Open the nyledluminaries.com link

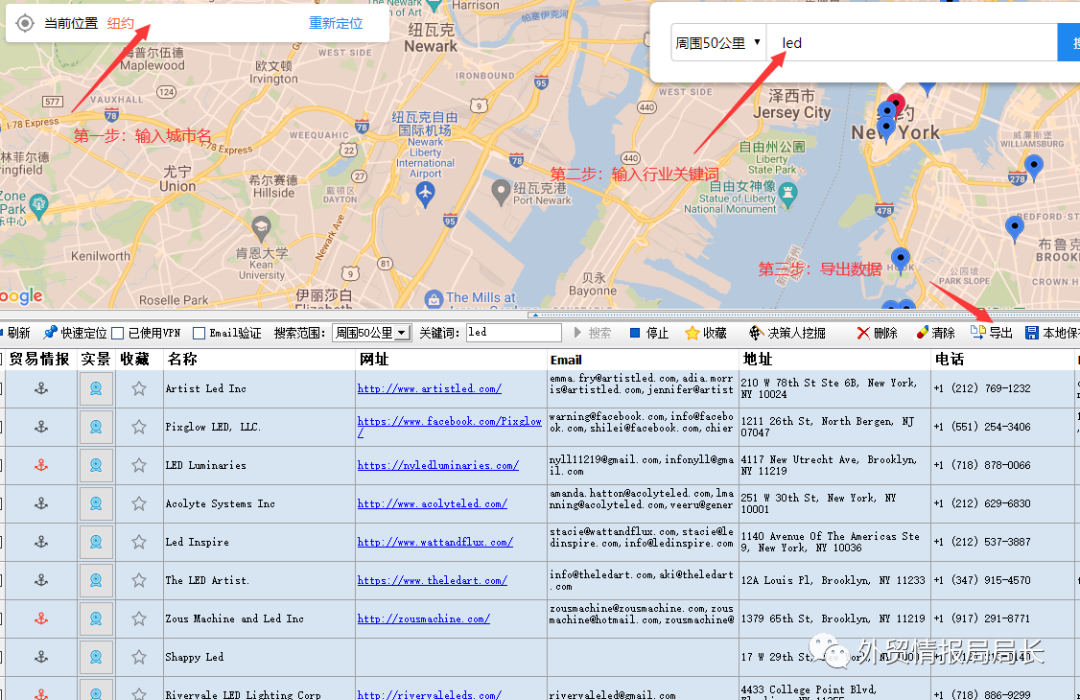tap(438, 466)
